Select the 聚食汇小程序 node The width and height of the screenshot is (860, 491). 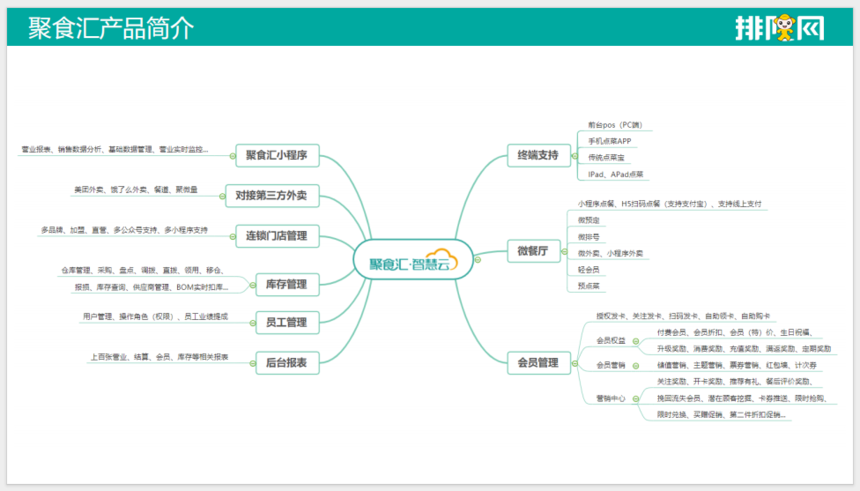[x=278, y=155]
